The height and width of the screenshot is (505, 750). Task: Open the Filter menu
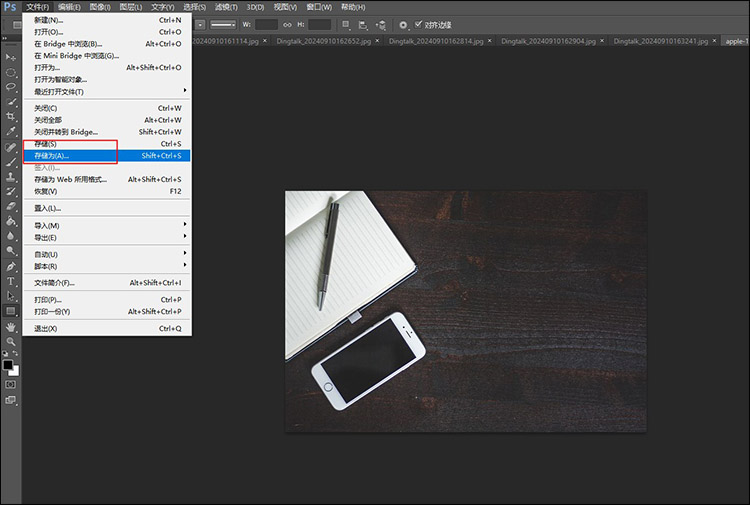pyautogui.click(x=226, y=7)
